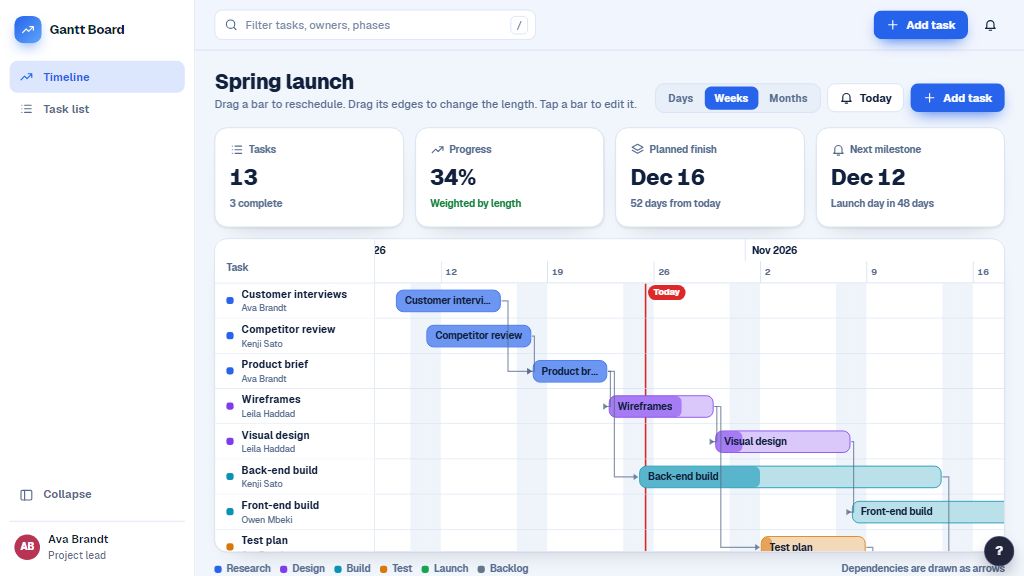Open the help question mark button
The height and width of the screenshot is (576, 1024).
point(999,551)
